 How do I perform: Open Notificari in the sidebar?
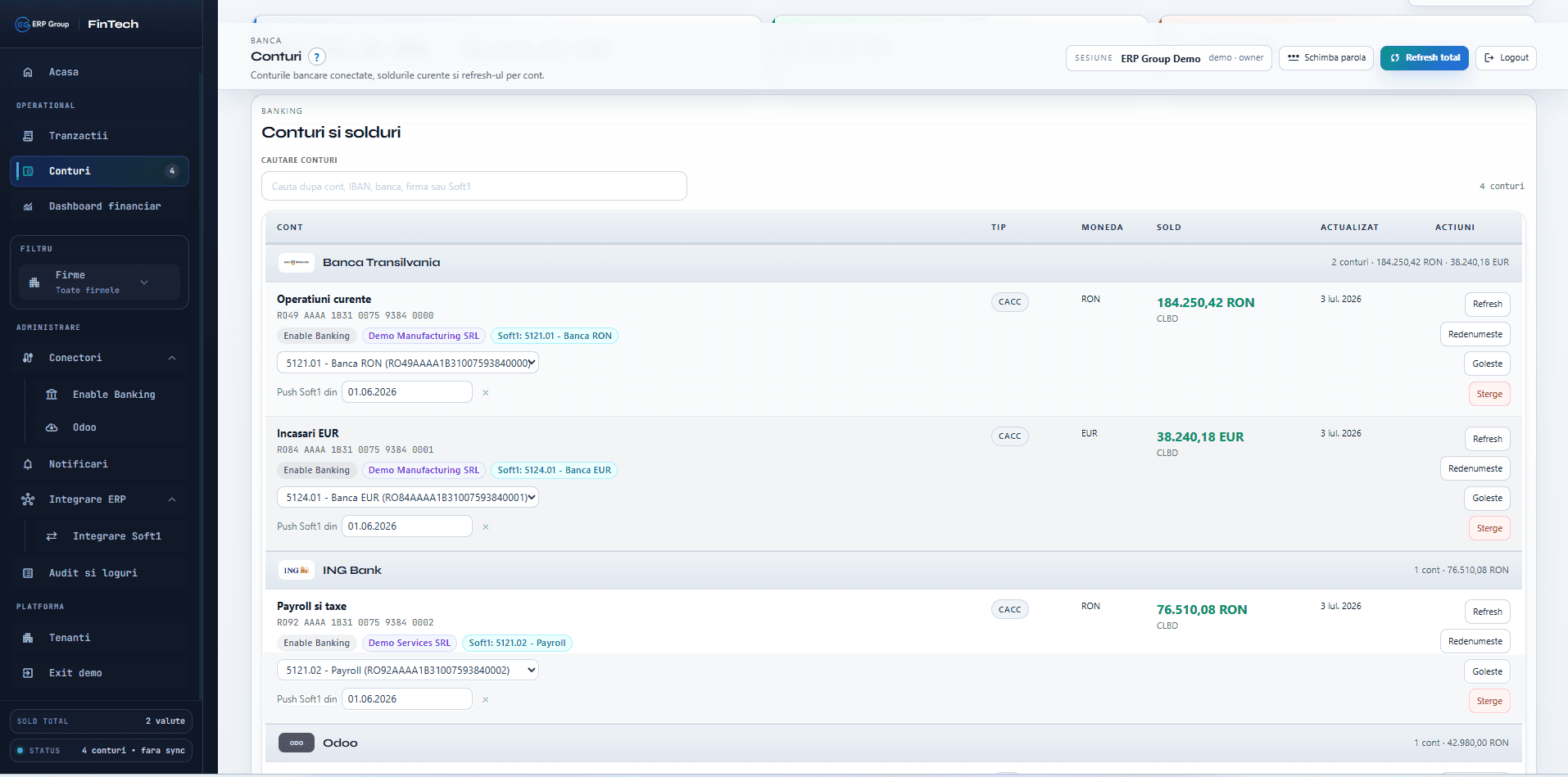99,464
